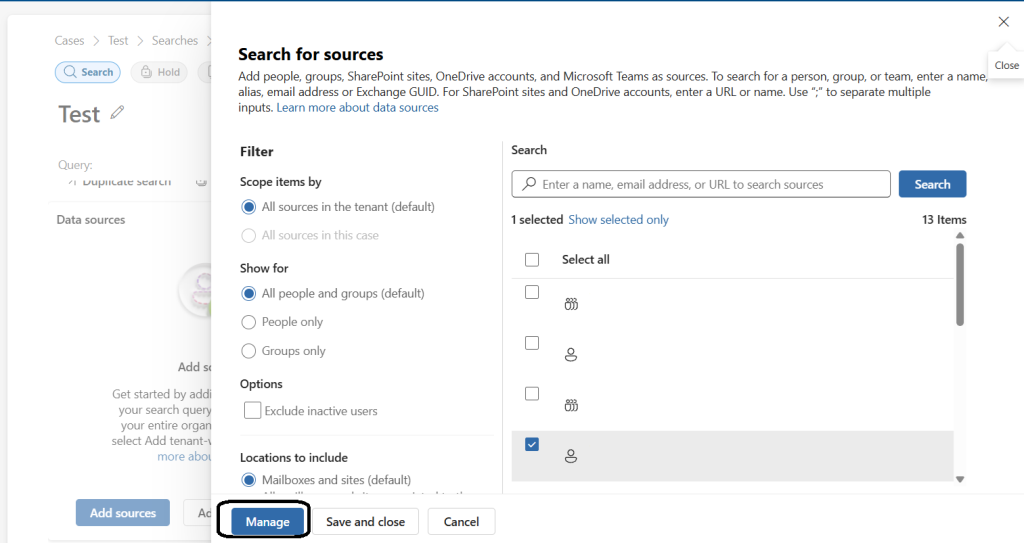Click the Search pill with magnifier icon
The image size is (1024, 543).
(x=88, y=72)
